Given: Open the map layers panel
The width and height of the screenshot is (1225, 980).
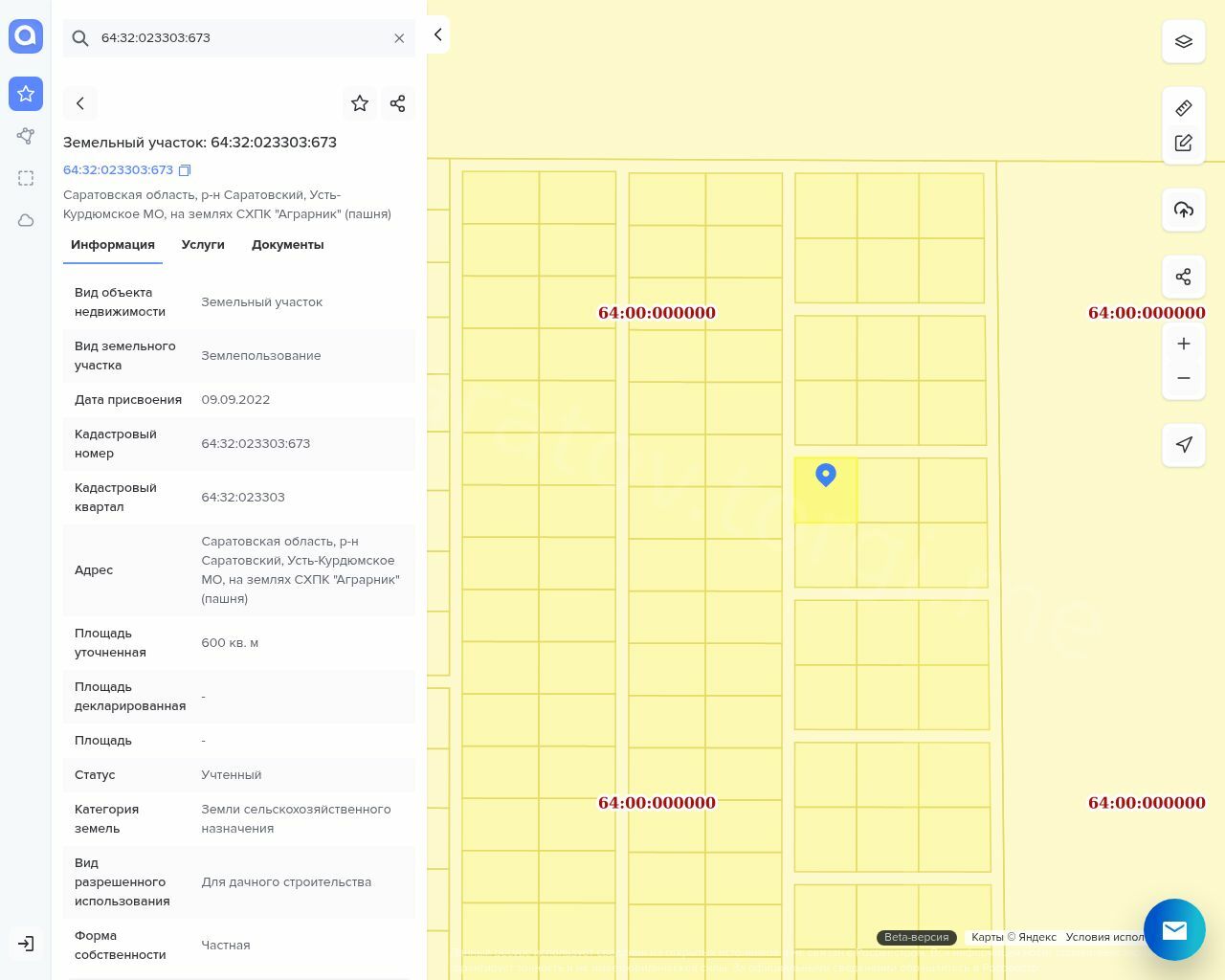Looking at the screenshot, I should (x=1183, y=41).
